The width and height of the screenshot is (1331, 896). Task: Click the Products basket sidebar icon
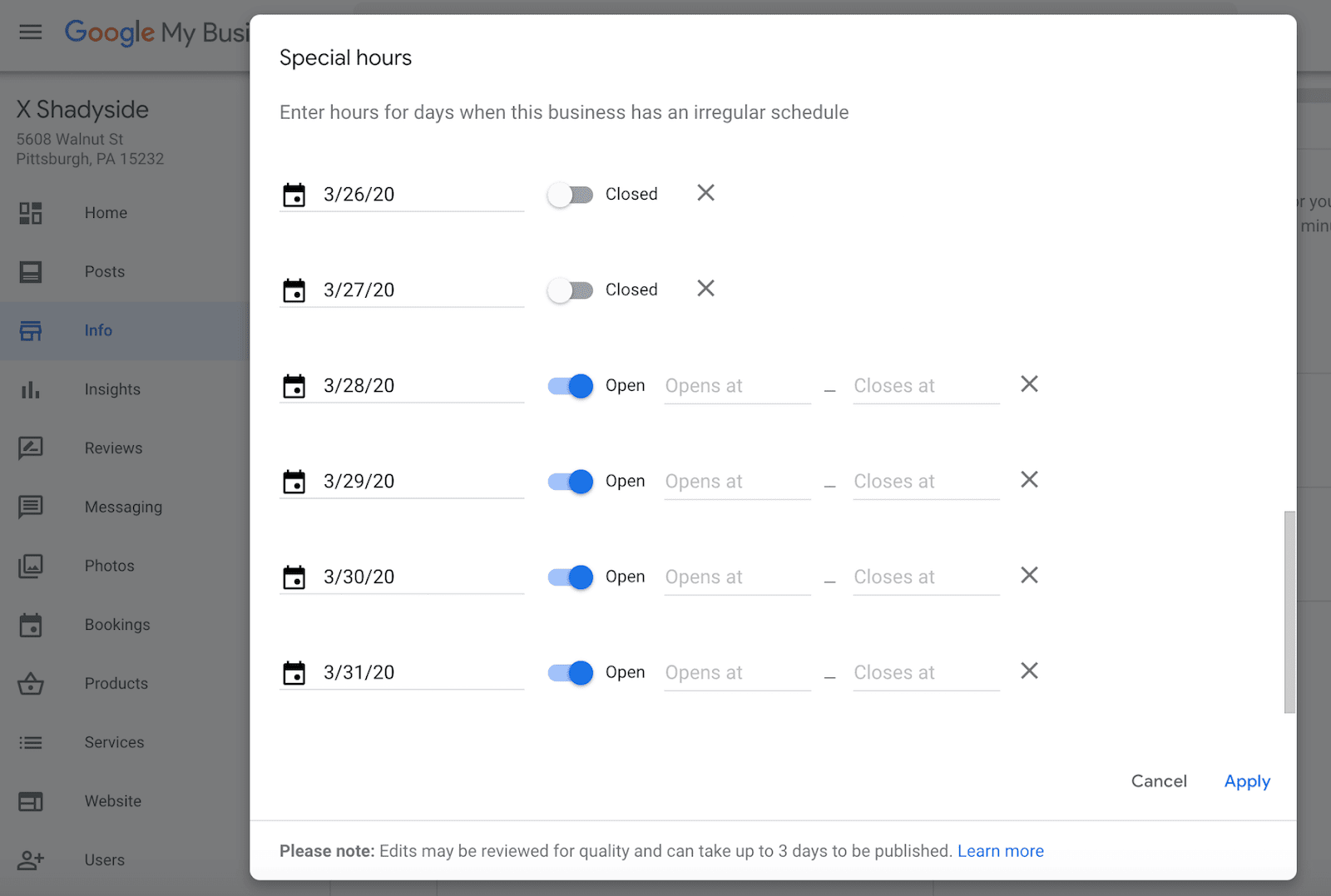(31, 684)
